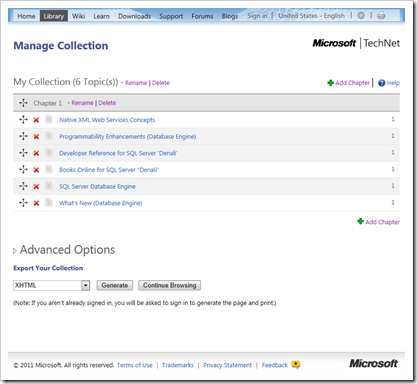Click page icon of What's New row
Image resolution: width=417 pixels, height=384 pixels.
[49, 203]
